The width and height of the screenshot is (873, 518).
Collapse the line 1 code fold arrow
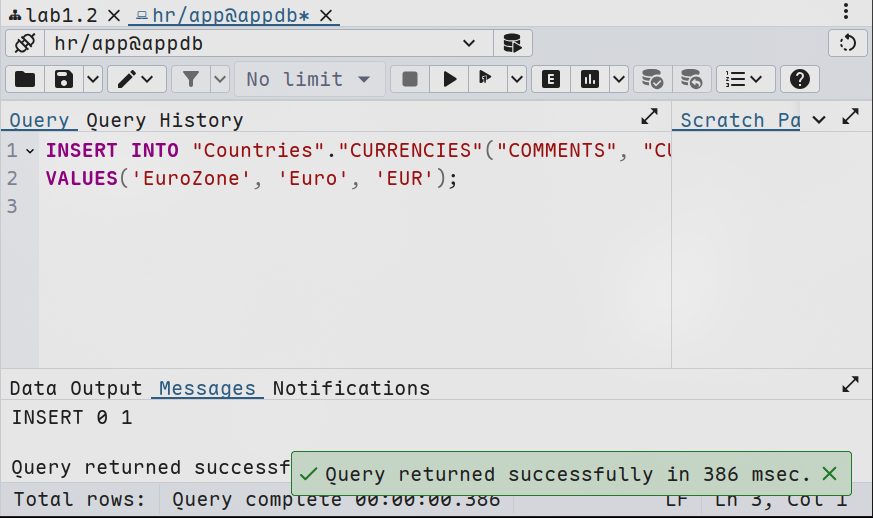[30, 151]
